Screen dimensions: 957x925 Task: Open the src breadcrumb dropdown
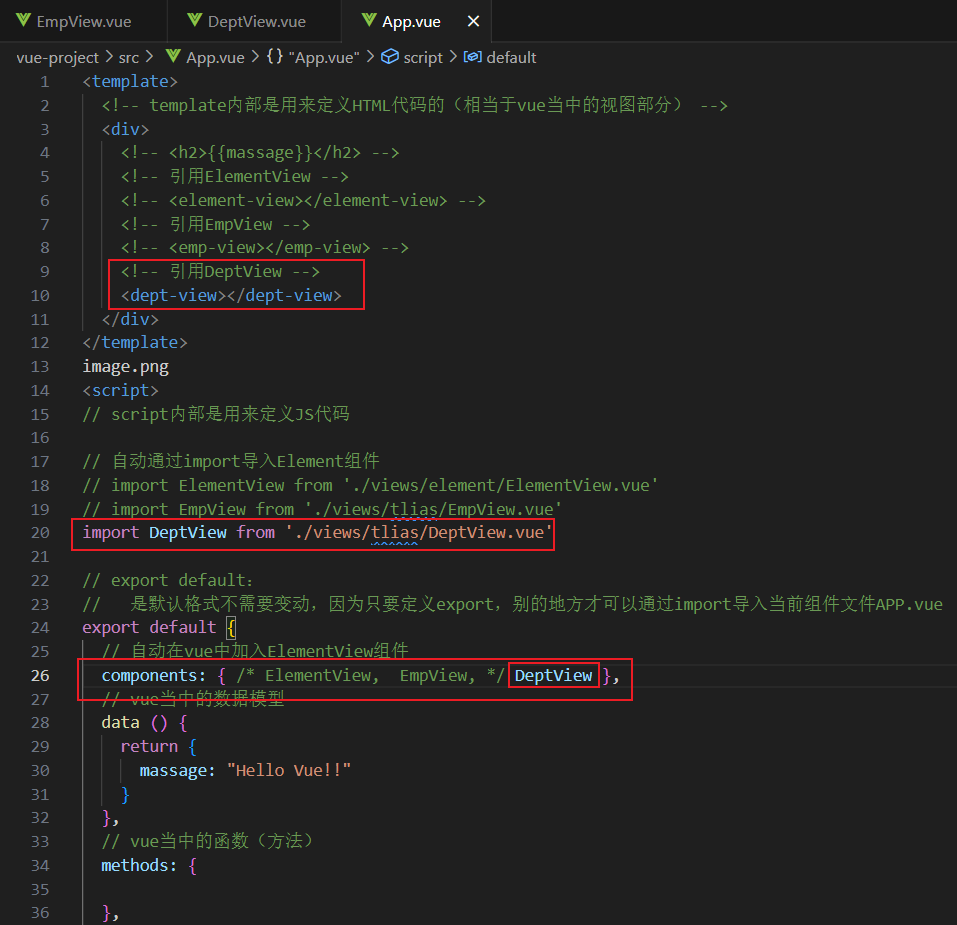click(x=128, y=57)
